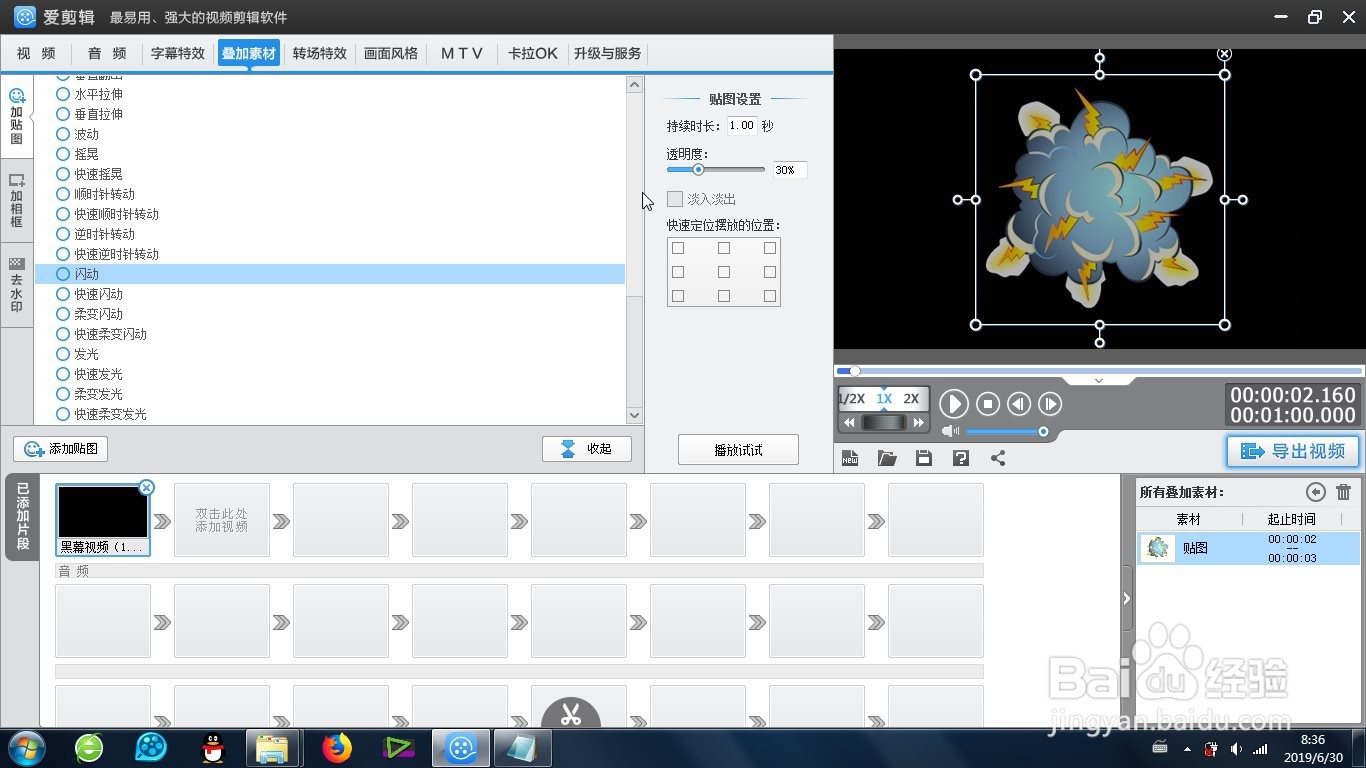Adjust the 透明度 transparency slider
This screenshot has width=1366, height=768.
pos(715,170)
